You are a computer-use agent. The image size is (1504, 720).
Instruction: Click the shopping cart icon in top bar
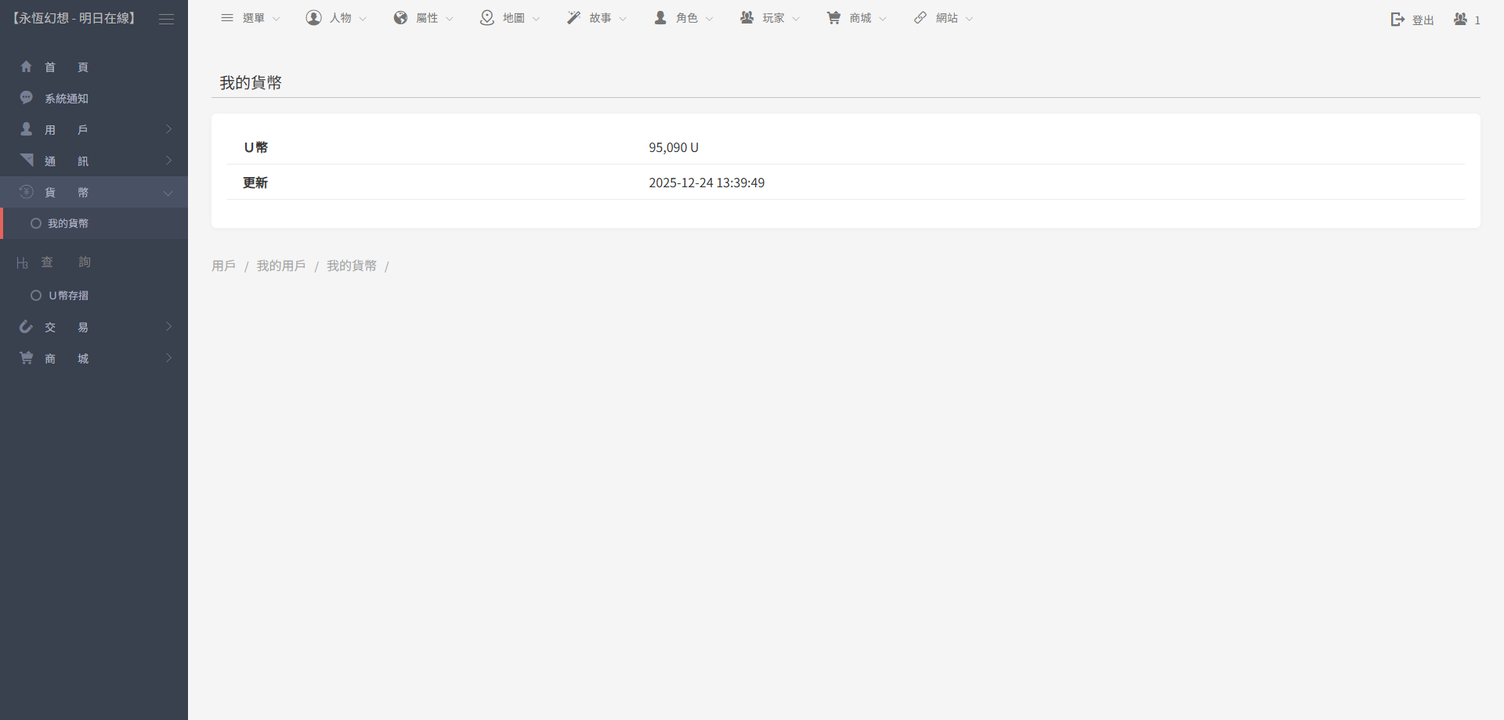[833, 18]
